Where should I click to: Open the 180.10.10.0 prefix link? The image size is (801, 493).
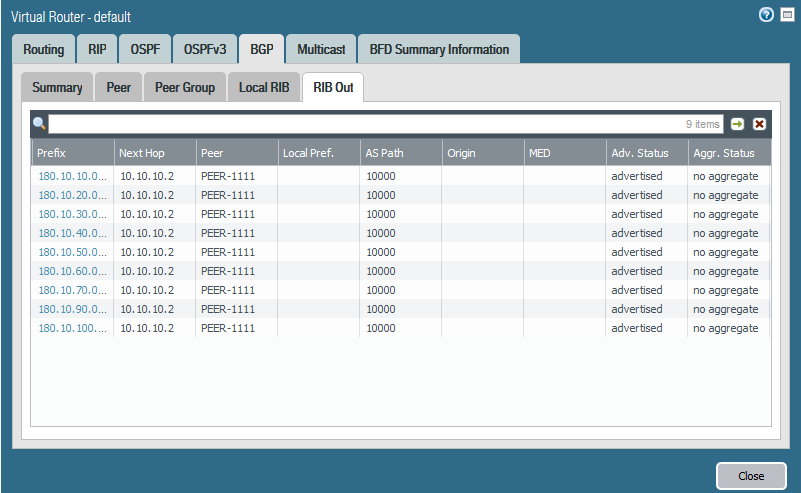pos(72,176)
